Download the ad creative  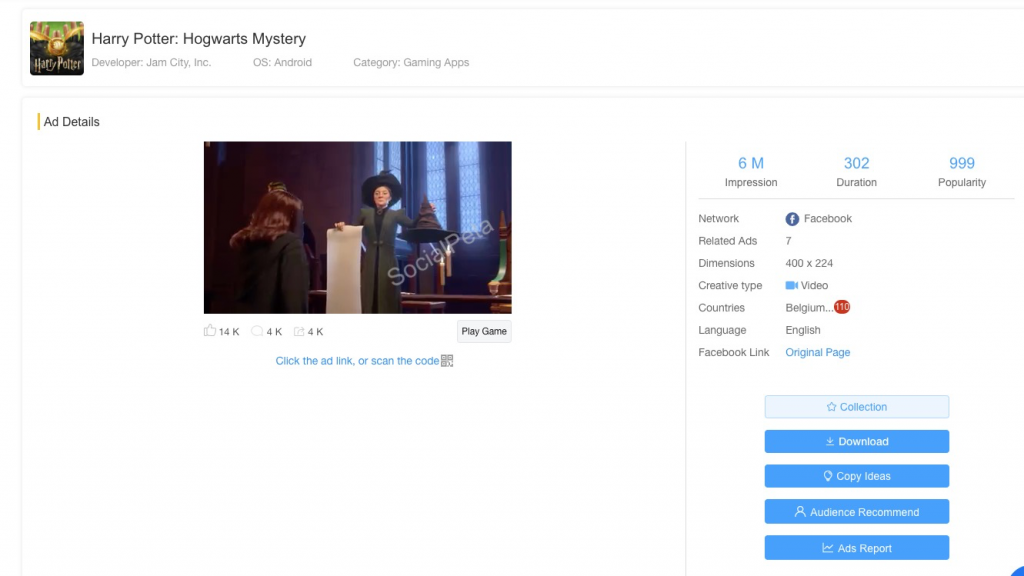click(x=857, y=441)
